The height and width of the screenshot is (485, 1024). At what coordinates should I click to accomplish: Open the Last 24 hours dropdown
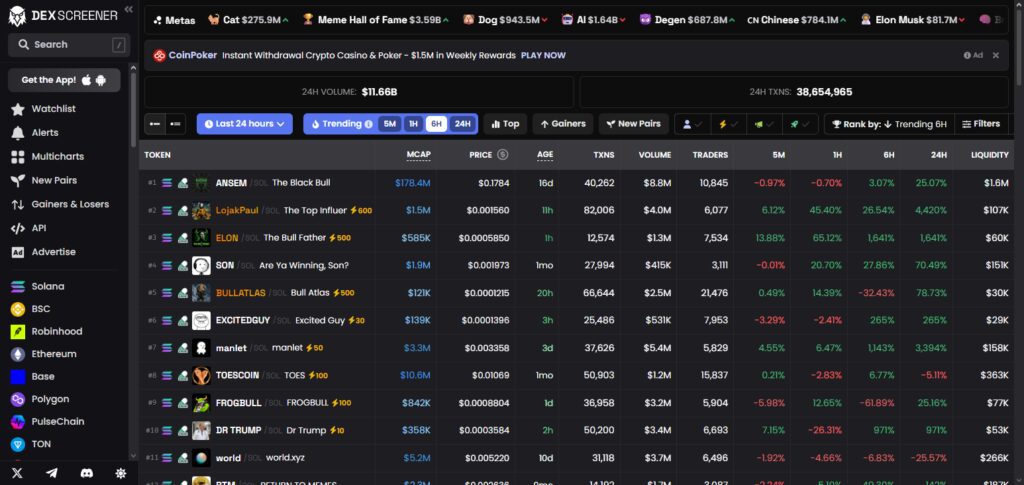tap(244, 123)
